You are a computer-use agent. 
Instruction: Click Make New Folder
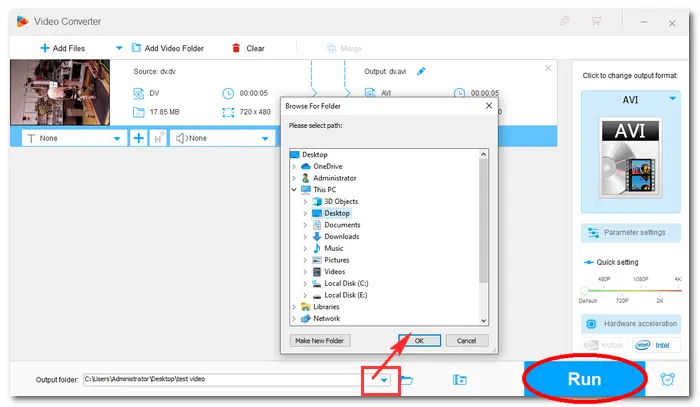click(x=320, y=341)
